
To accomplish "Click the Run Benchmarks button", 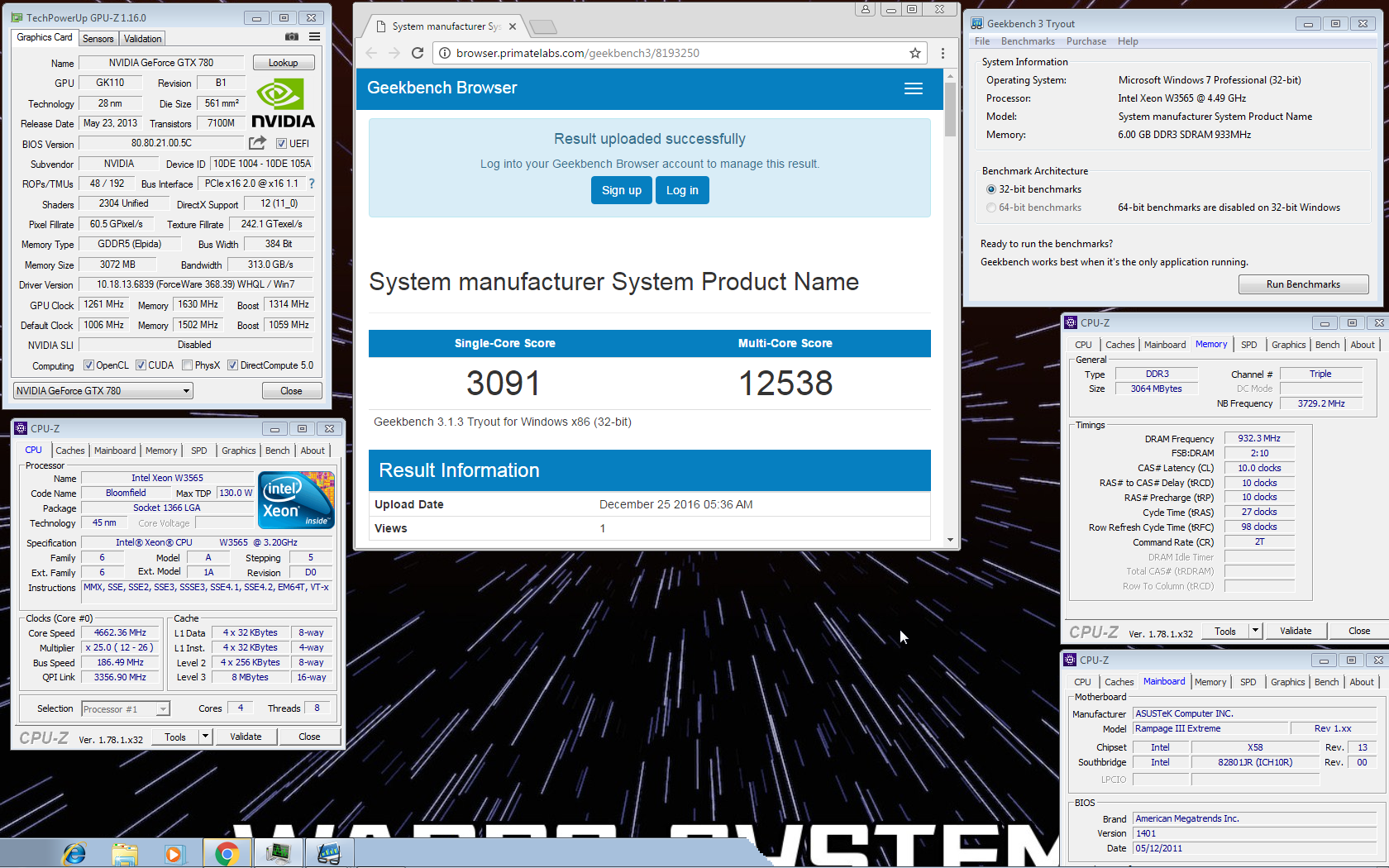I will coord(1303,284).
